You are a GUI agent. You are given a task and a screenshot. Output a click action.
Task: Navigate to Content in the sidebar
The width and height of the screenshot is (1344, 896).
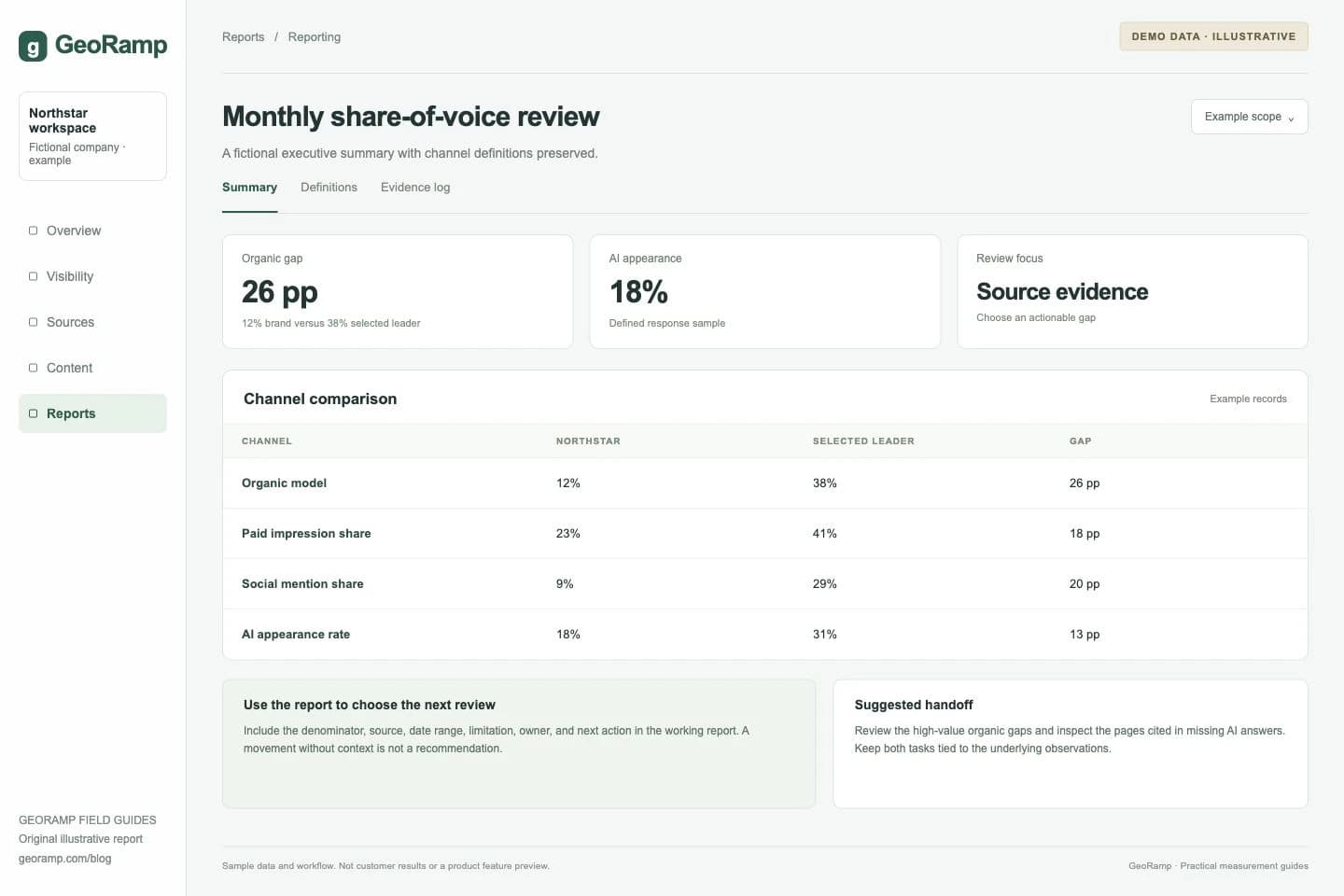pyautogui.click(x=92, y=368)
